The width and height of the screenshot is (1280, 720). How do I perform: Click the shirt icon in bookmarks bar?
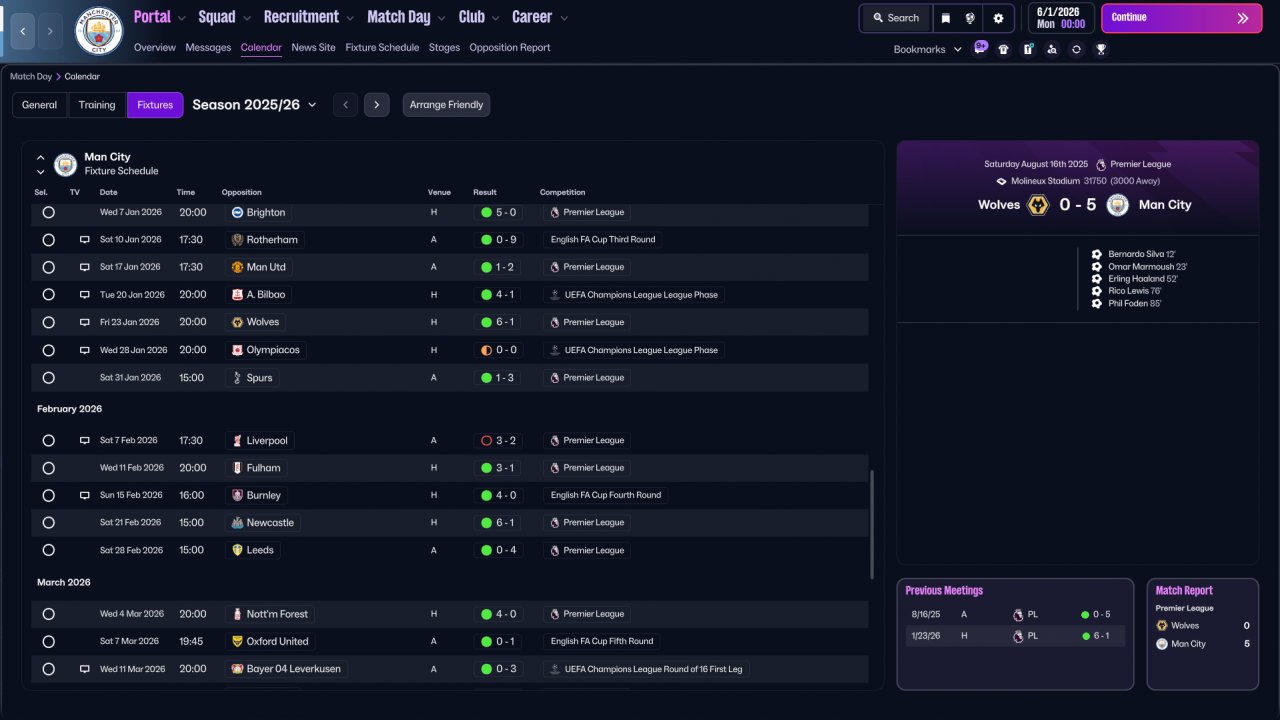(x=1004, y=49)
